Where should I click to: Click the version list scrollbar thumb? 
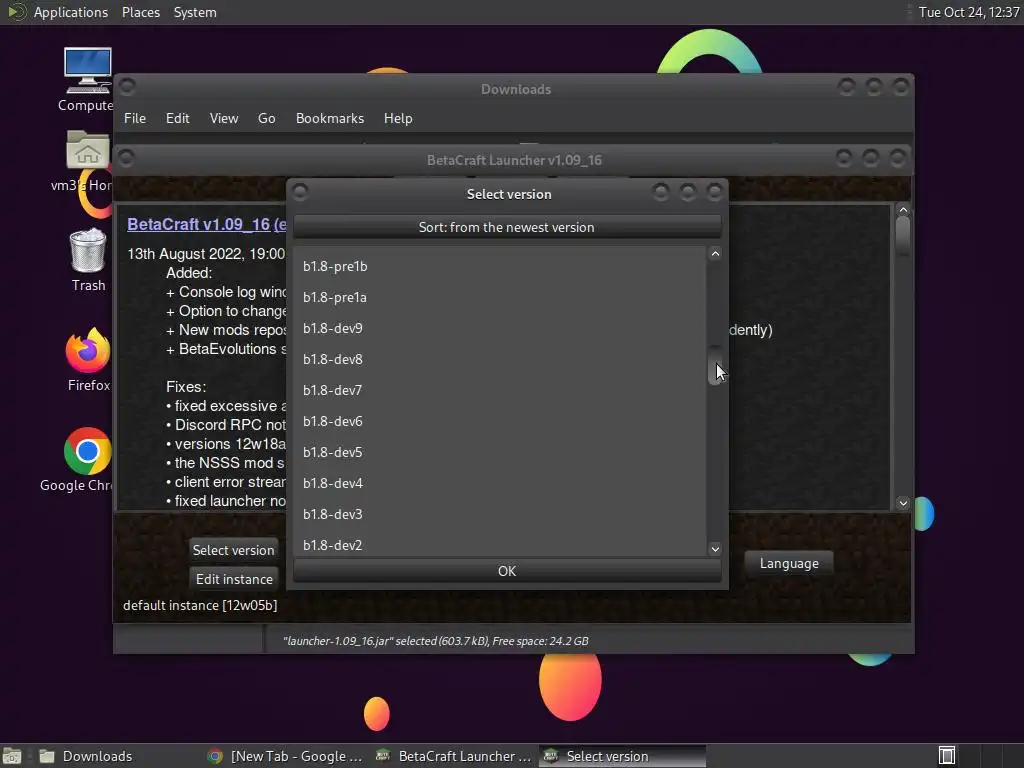(x=715, y=366)
